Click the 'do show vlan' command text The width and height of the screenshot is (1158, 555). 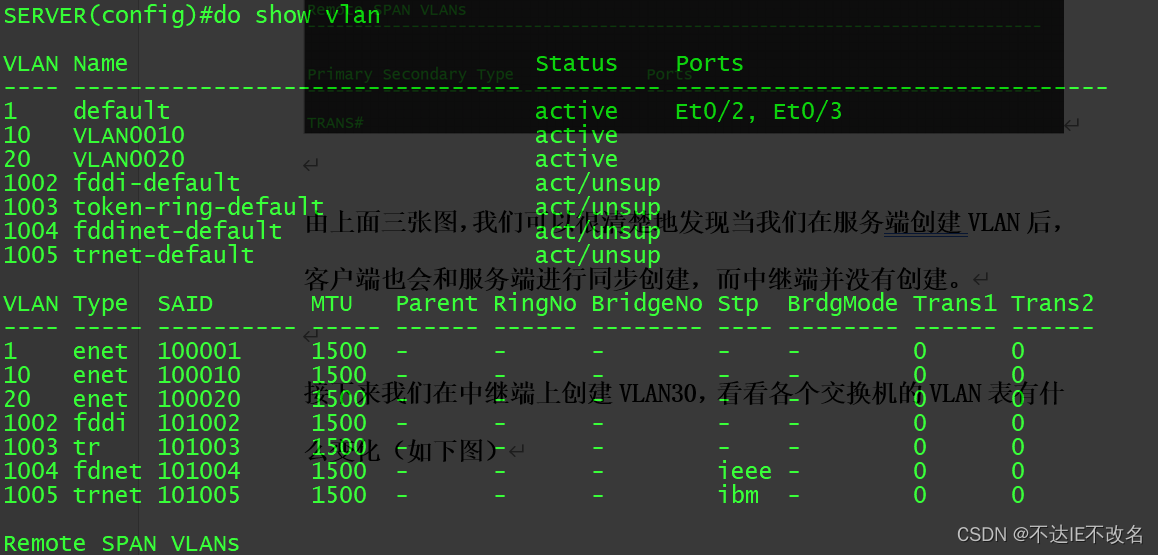[297, 15]
